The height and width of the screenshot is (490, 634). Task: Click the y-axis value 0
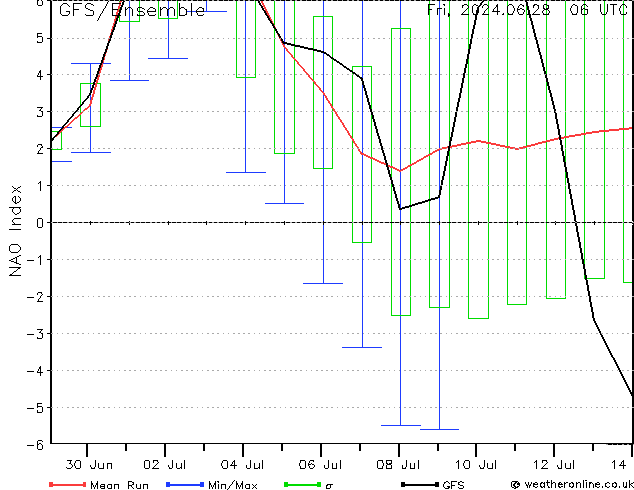tap(40, 223)
